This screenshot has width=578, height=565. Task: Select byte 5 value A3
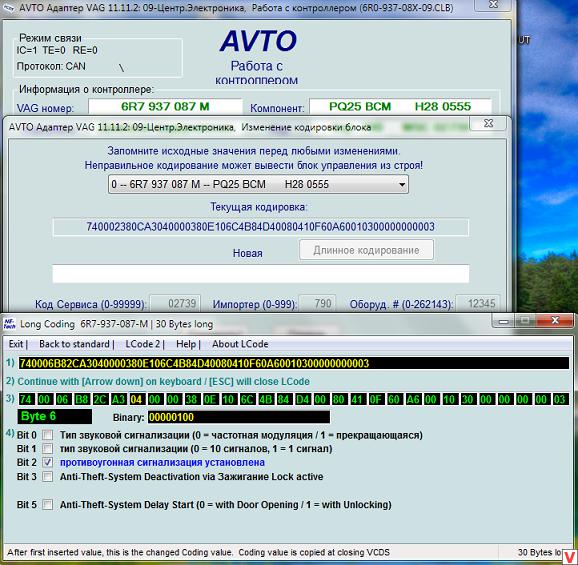(118, 399)
